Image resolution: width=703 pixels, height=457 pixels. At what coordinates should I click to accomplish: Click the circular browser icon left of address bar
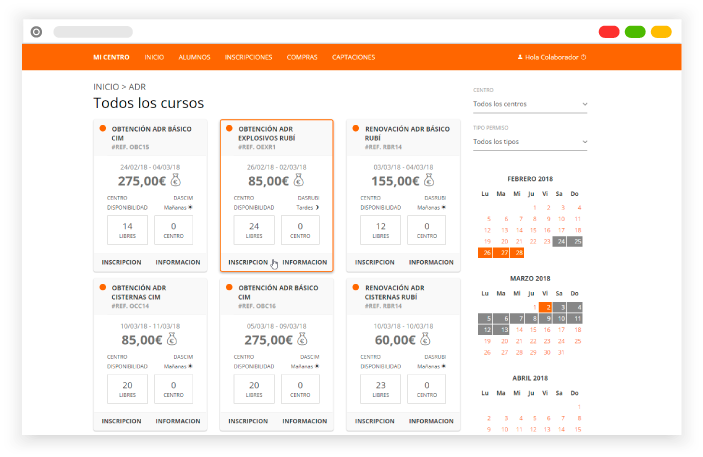36,32
